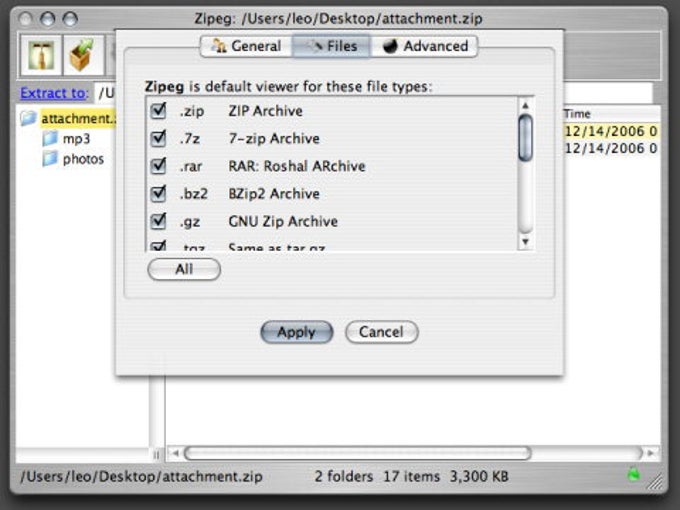Click the Time column header

611,114
